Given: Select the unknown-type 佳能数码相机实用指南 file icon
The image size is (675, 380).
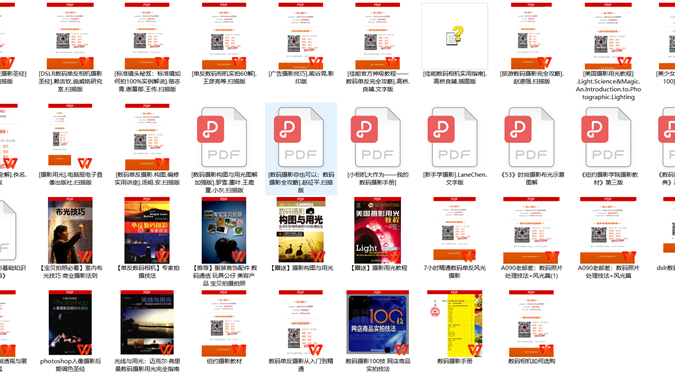Looking at the screenshot, I should pyautogui.click(x=455, y=36).
